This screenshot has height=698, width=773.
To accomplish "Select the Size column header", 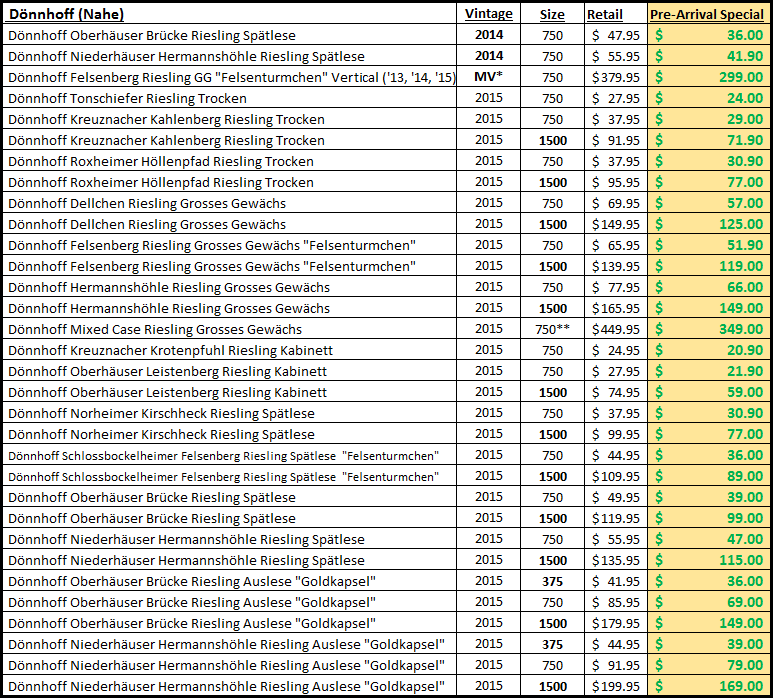I will point(552,14).
